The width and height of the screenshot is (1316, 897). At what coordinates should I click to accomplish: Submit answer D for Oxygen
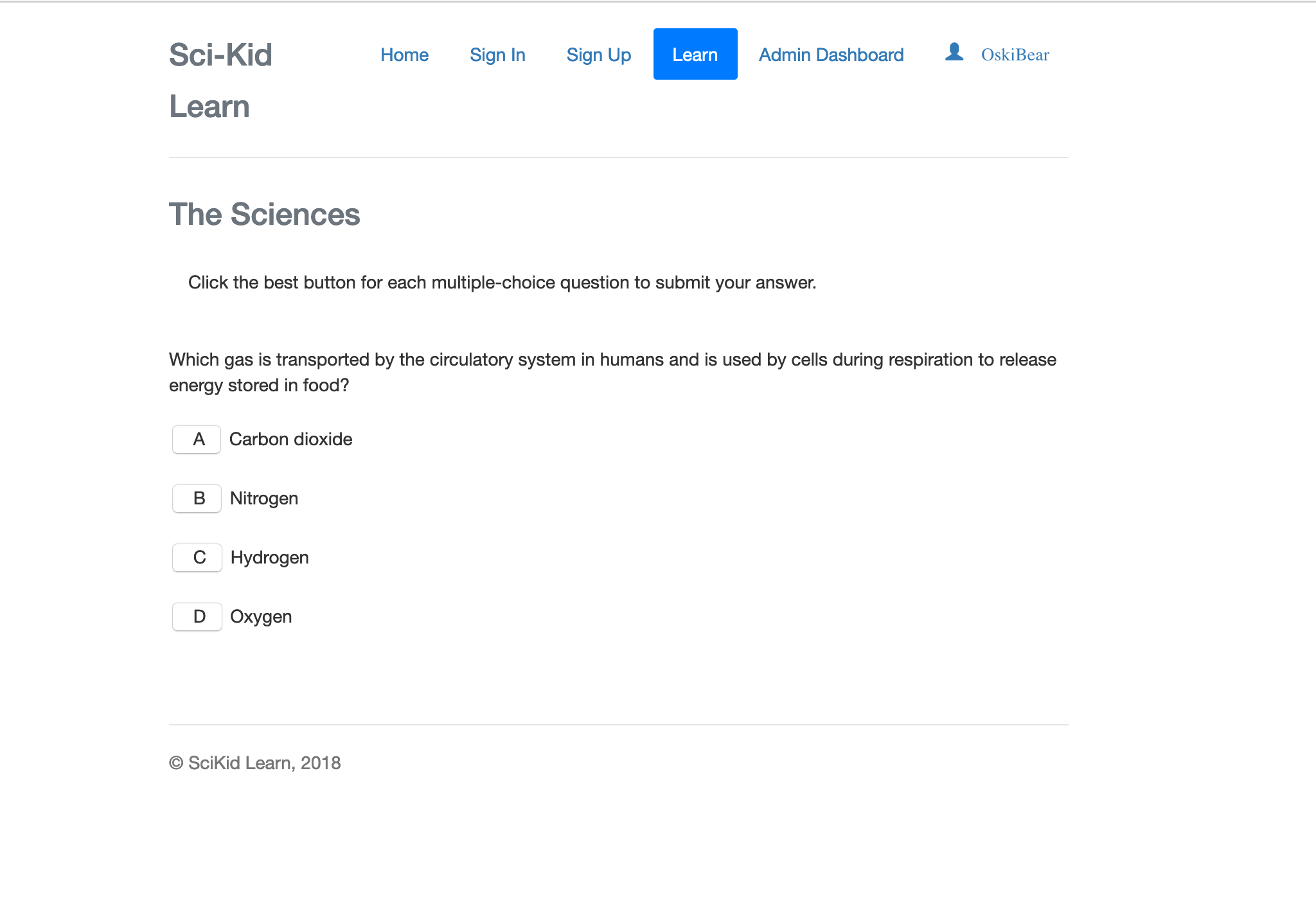[197, 617]
